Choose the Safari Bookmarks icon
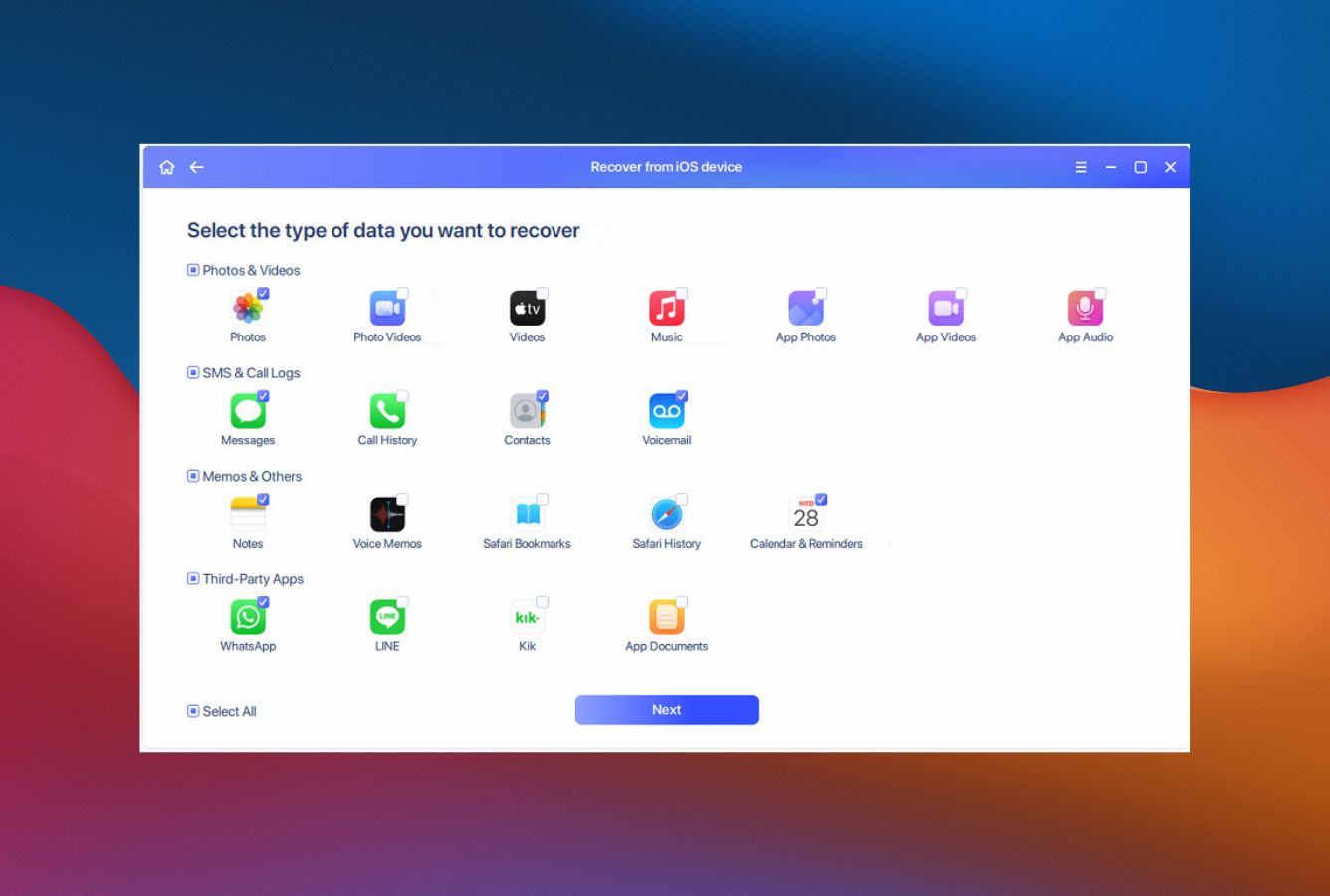 pos(527,515)
